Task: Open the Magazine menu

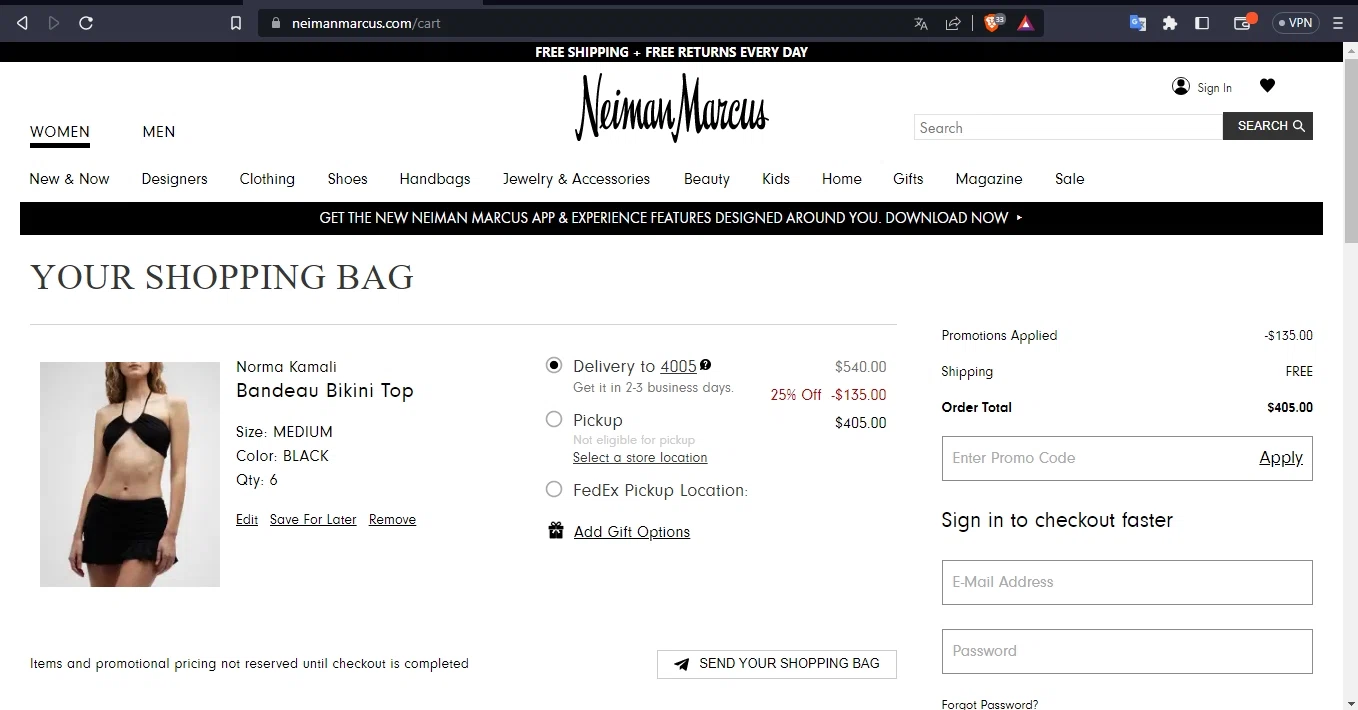Action: tap(989, 179)
